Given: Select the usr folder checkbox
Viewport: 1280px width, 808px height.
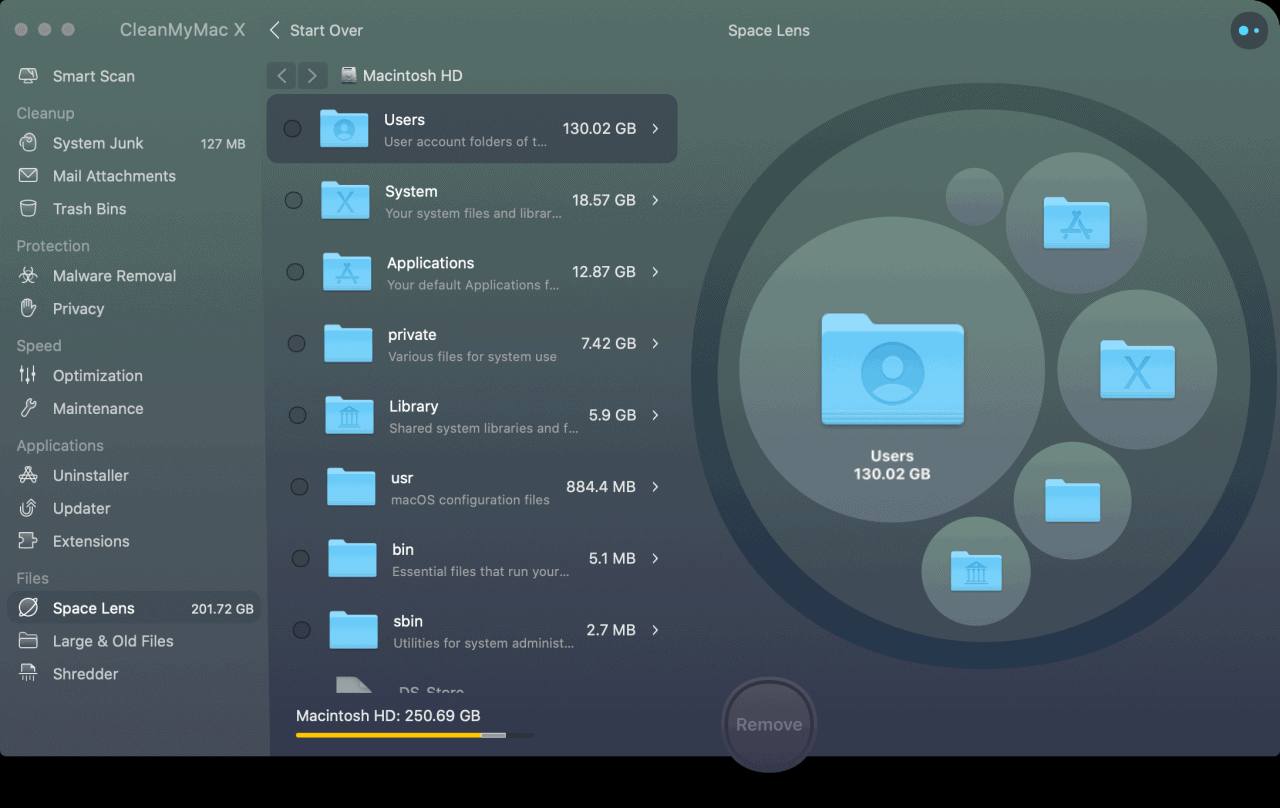Looking at the screenshot, I should 299,487.
